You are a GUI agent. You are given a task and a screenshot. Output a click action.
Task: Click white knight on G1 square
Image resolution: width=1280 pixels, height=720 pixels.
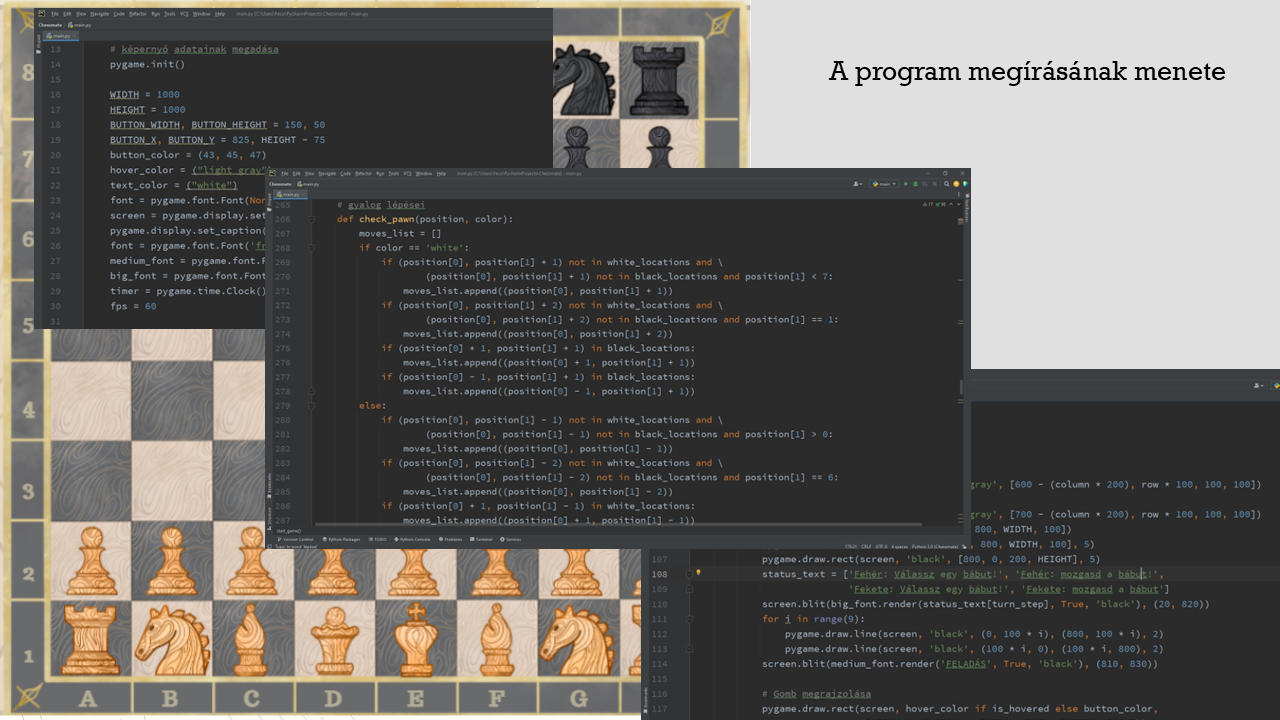click(x=578, y=640)
